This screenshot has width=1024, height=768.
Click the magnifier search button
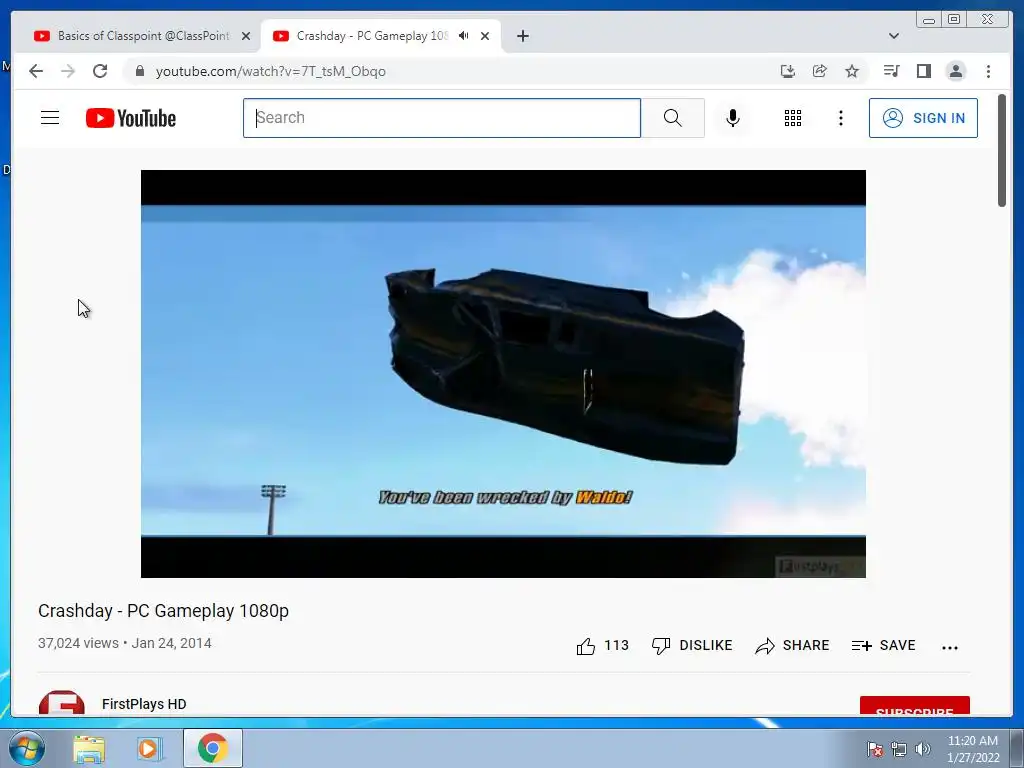672,118
